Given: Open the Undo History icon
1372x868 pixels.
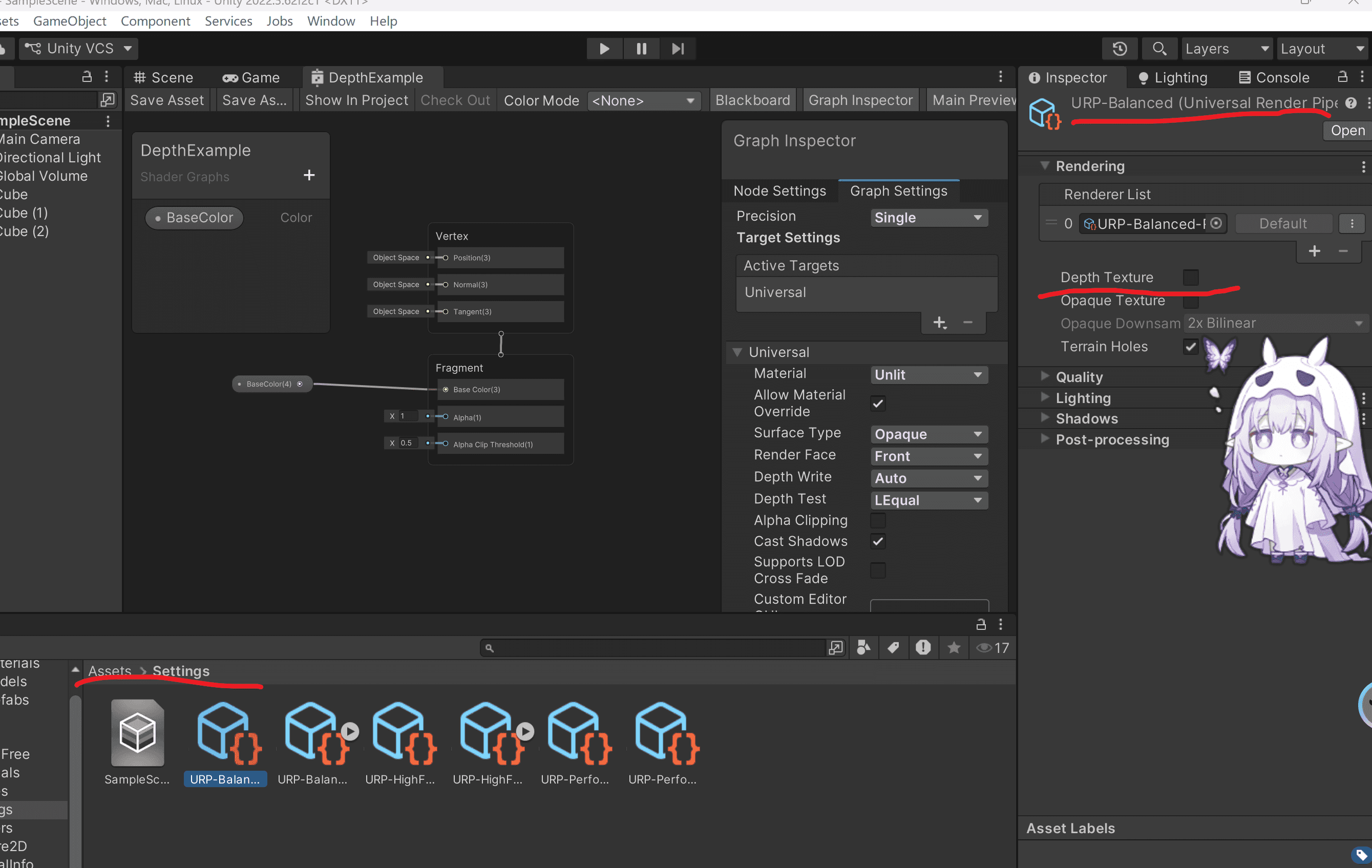Looking at the screenshot, I should coord(1120,49).
